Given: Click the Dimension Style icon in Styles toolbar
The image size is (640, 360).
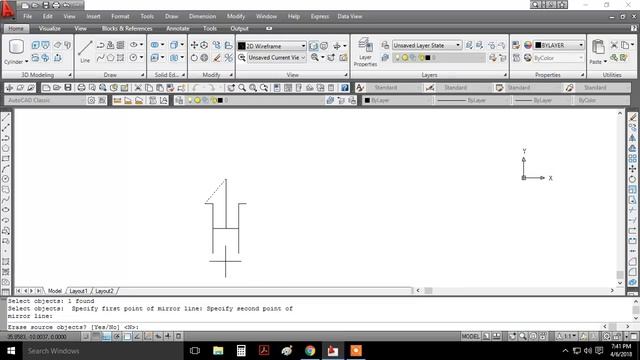Looking at the screenshot, I should click(429, 88).
